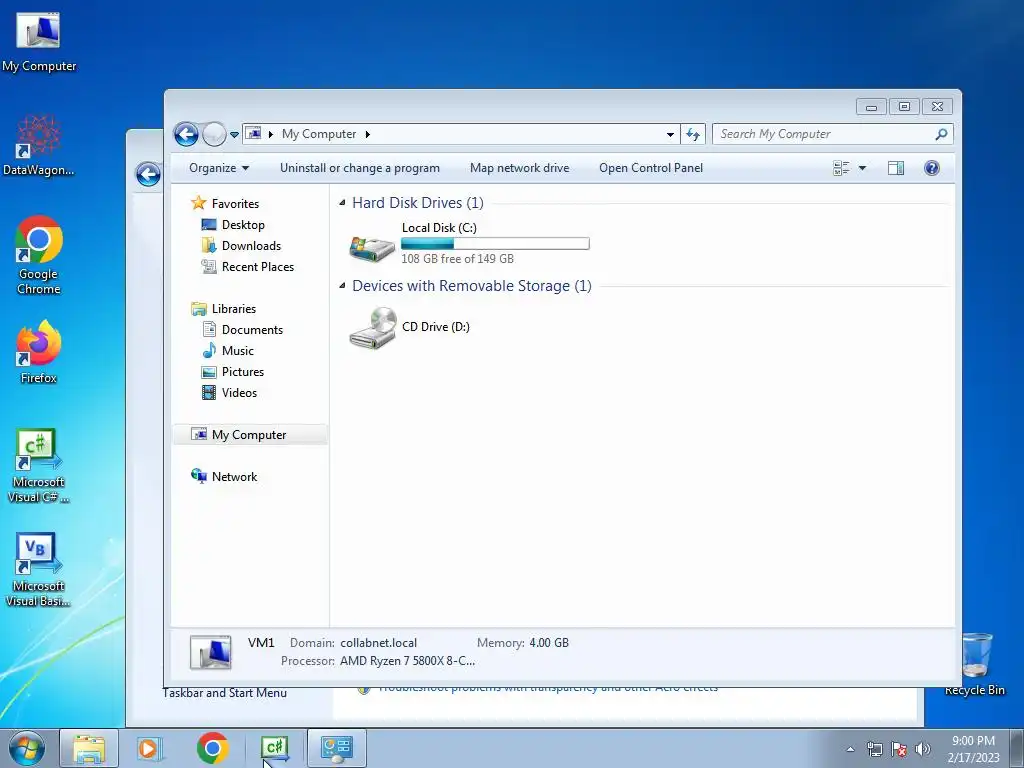The width and height of the screenshot is (1024, 768).
Task: Click the computer icon in address bar
Action: pos(254,134)
